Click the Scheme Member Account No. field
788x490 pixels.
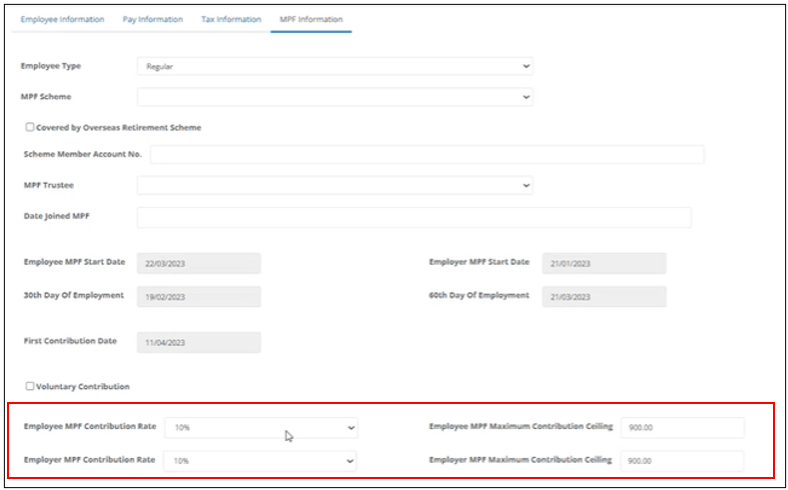click(x=427, y=154)
